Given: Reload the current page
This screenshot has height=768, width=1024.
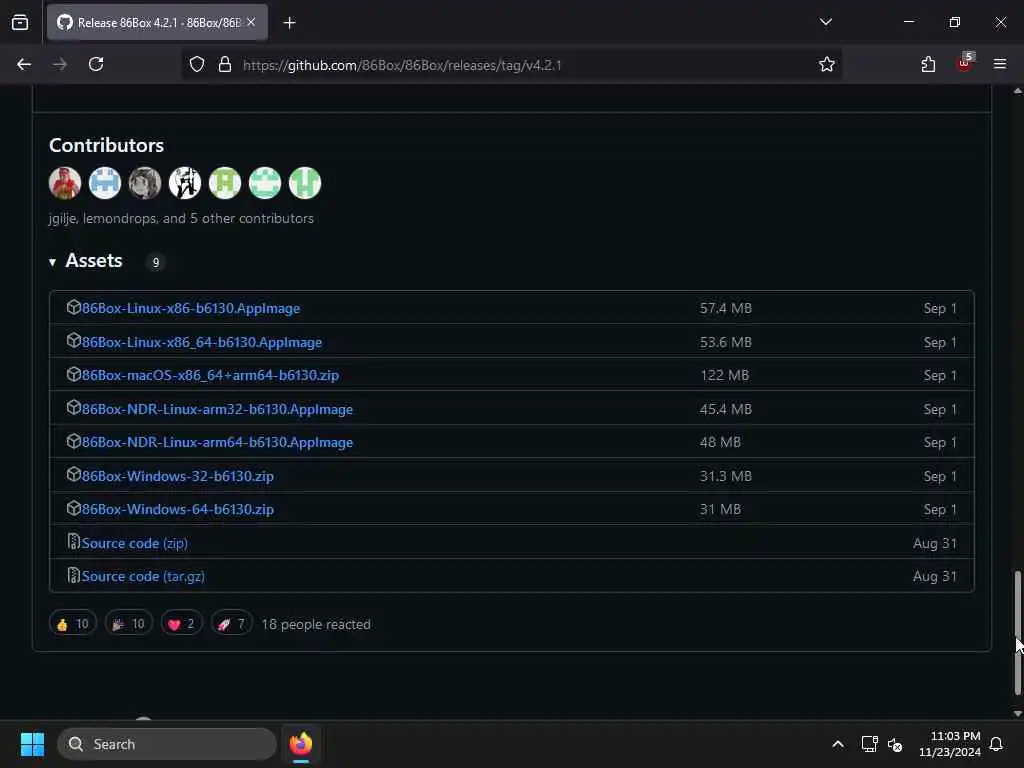Looking at the screenshot, I should tap(96, 64).
